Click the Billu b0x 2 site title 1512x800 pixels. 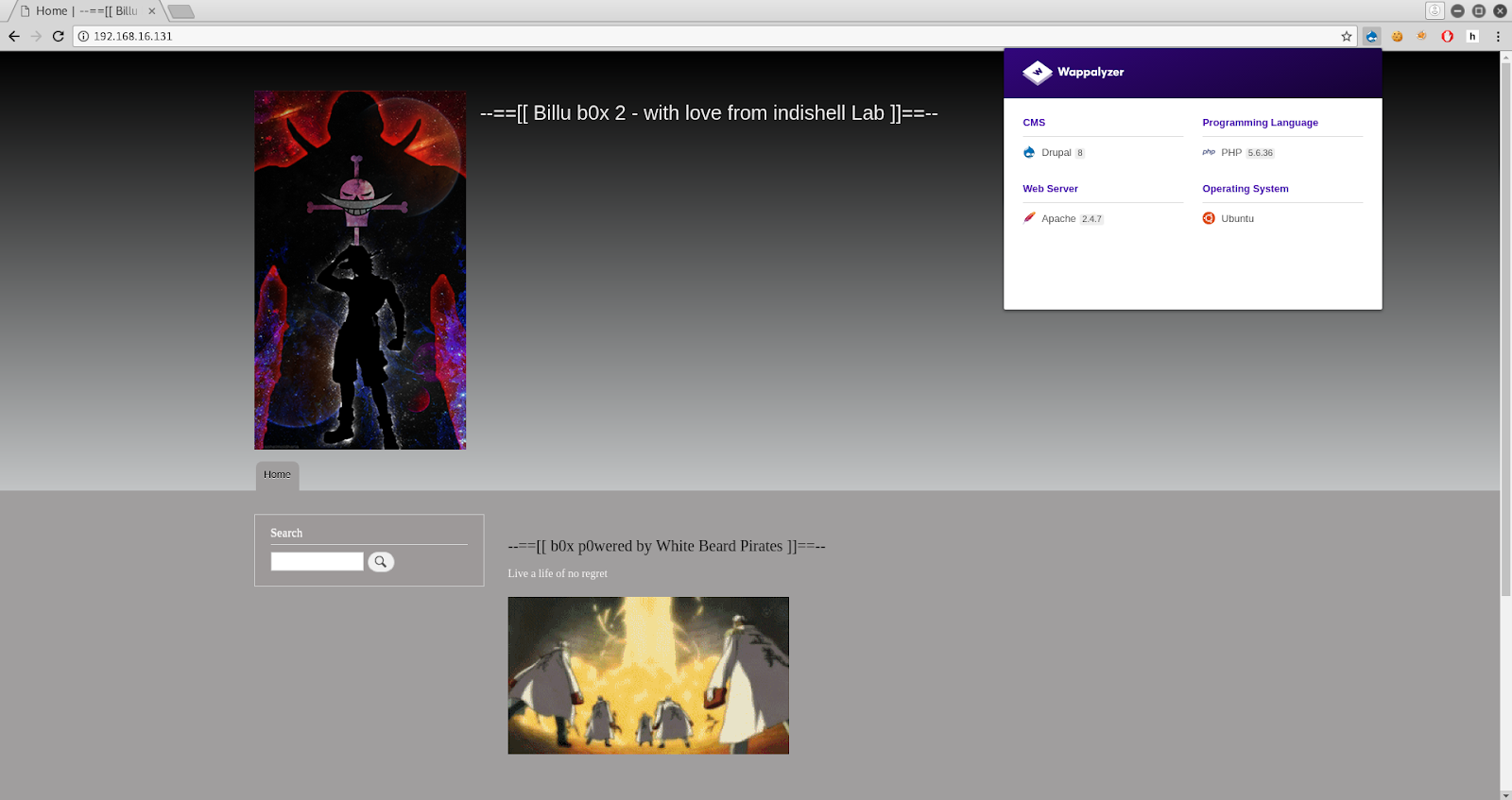tap(709, 113)
